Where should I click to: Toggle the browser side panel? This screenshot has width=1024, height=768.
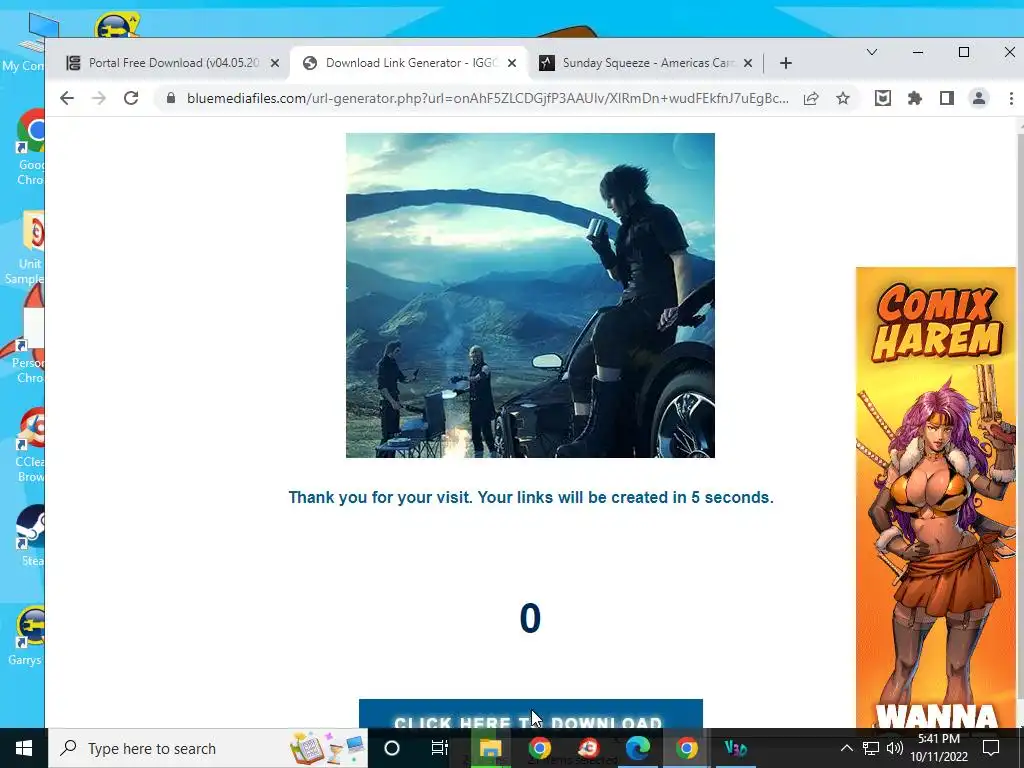(x=947, y=99)
